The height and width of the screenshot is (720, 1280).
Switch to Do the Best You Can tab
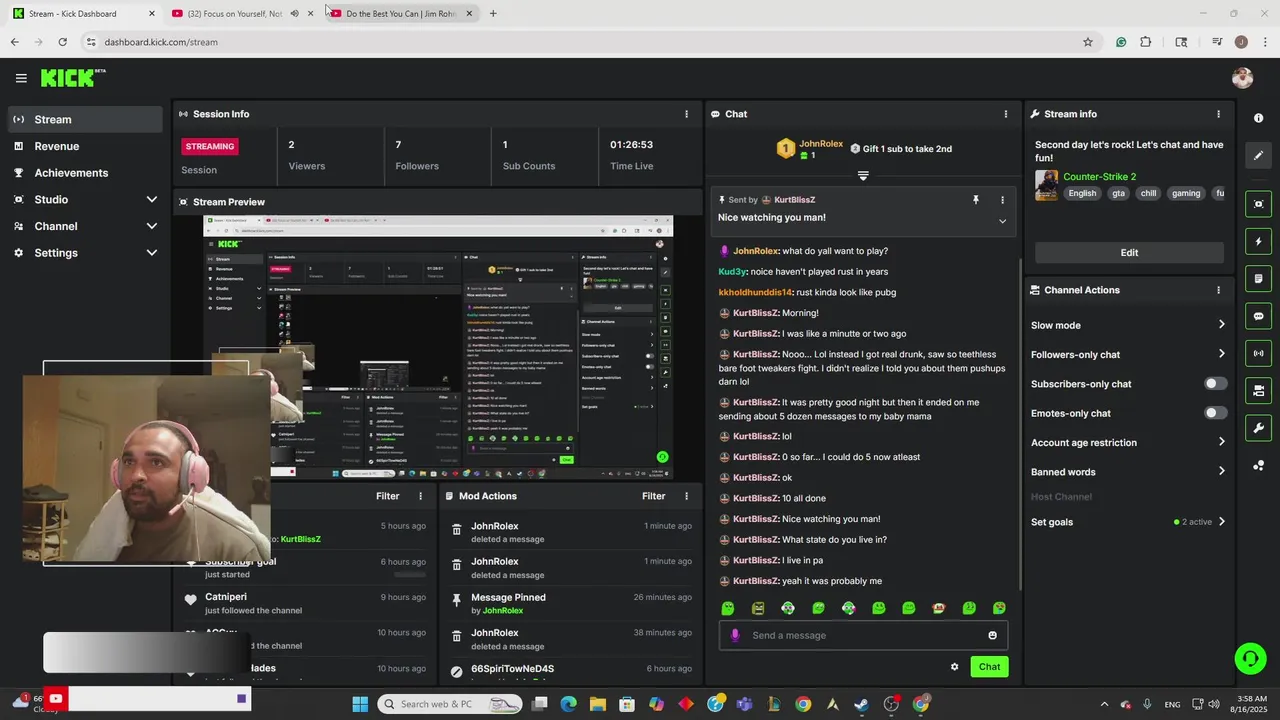tap(400, 13)
